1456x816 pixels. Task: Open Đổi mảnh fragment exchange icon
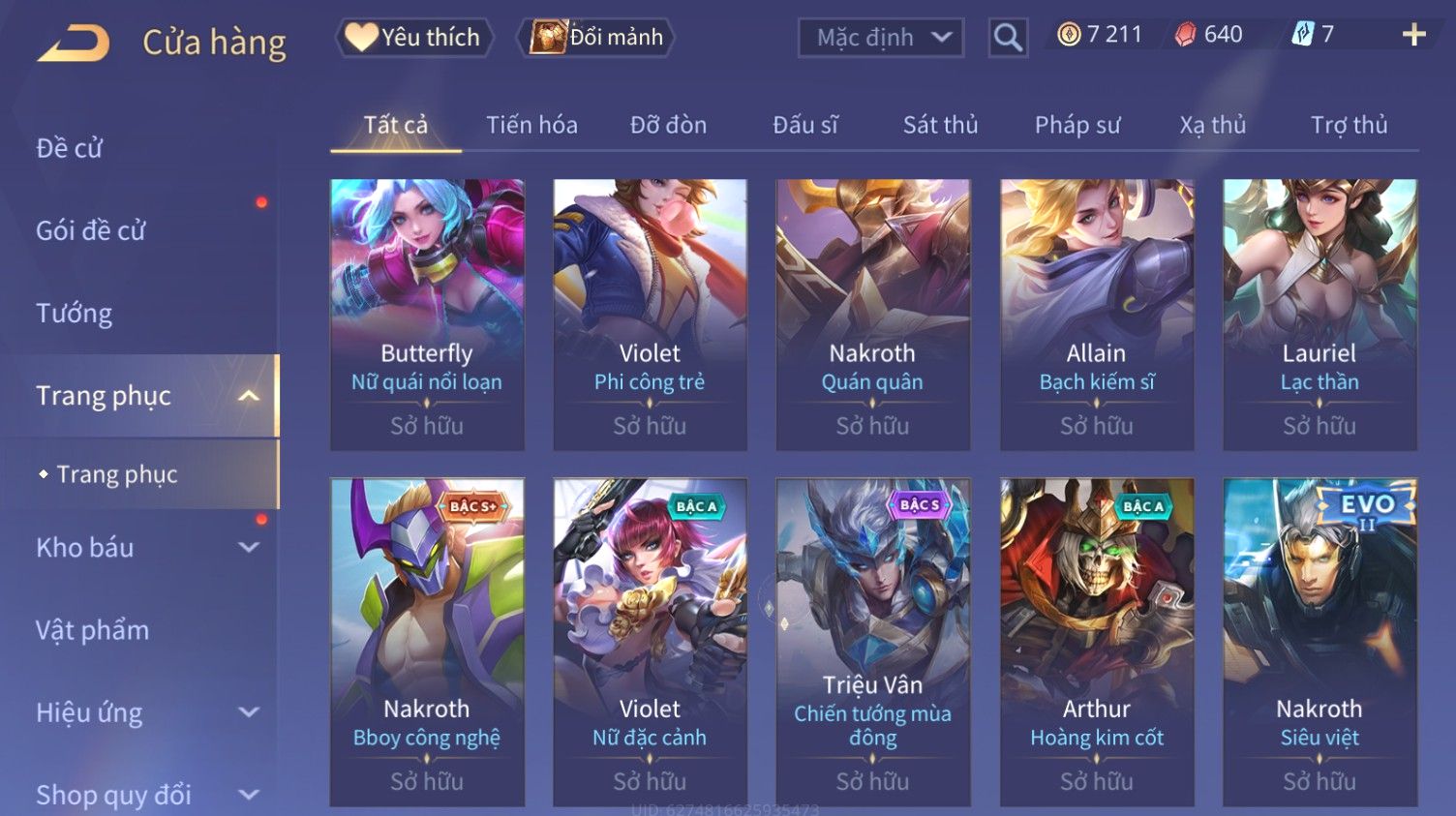tap(547, 37)
